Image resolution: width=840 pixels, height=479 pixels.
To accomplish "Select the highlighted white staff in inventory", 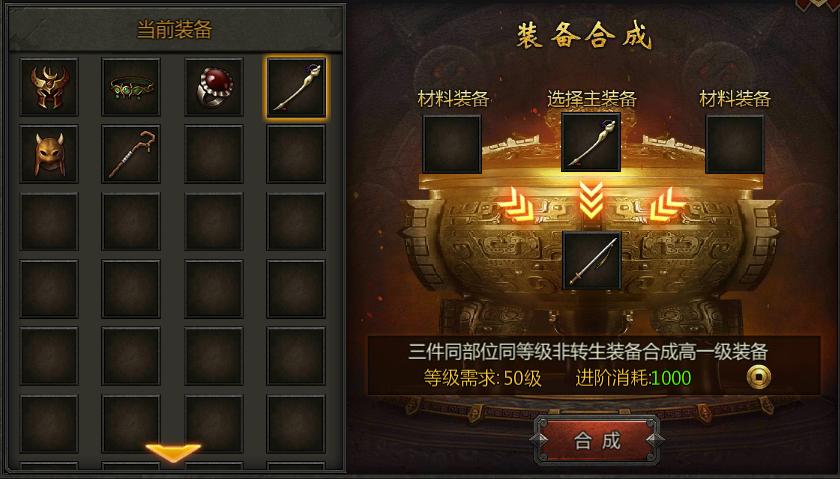I will pos(296,87).
